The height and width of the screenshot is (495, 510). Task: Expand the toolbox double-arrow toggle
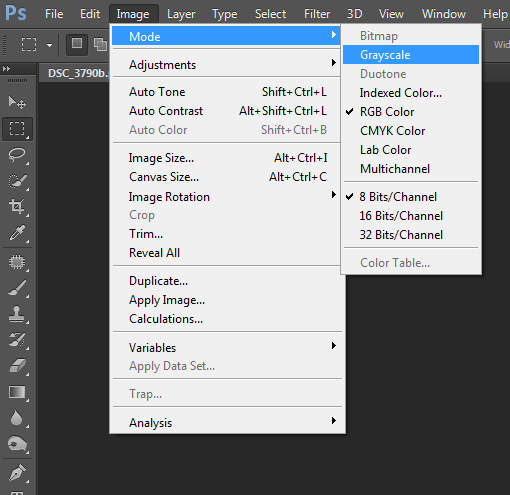[x=6, y=69]
